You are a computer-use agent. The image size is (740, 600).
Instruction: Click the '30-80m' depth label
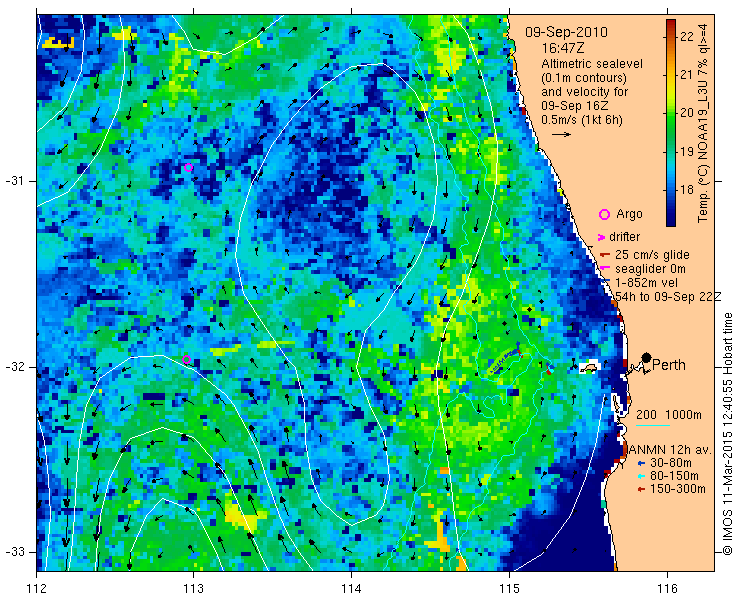(671, 463)
